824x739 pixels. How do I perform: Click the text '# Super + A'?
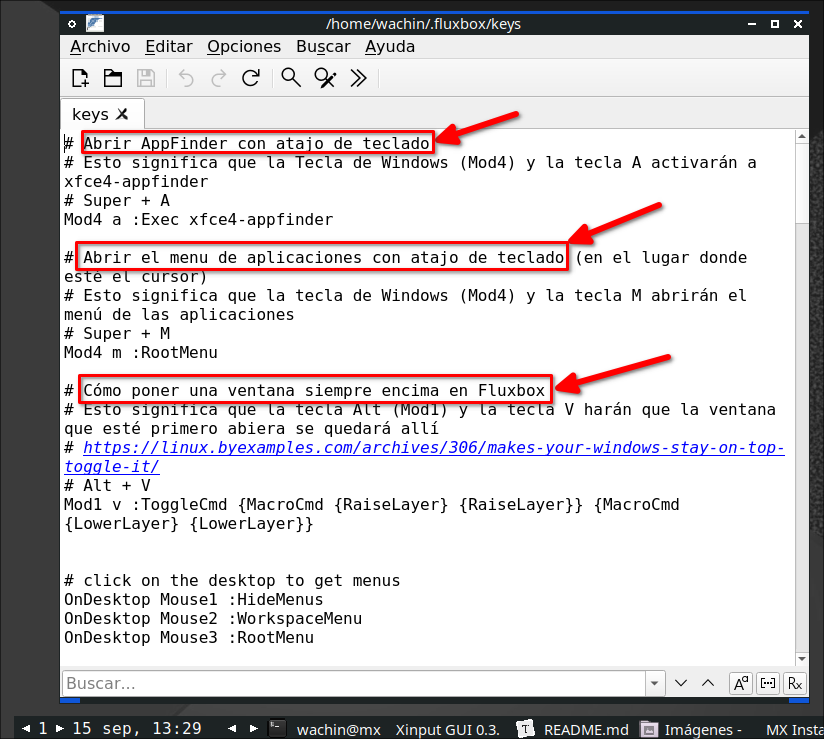(117, 201)
